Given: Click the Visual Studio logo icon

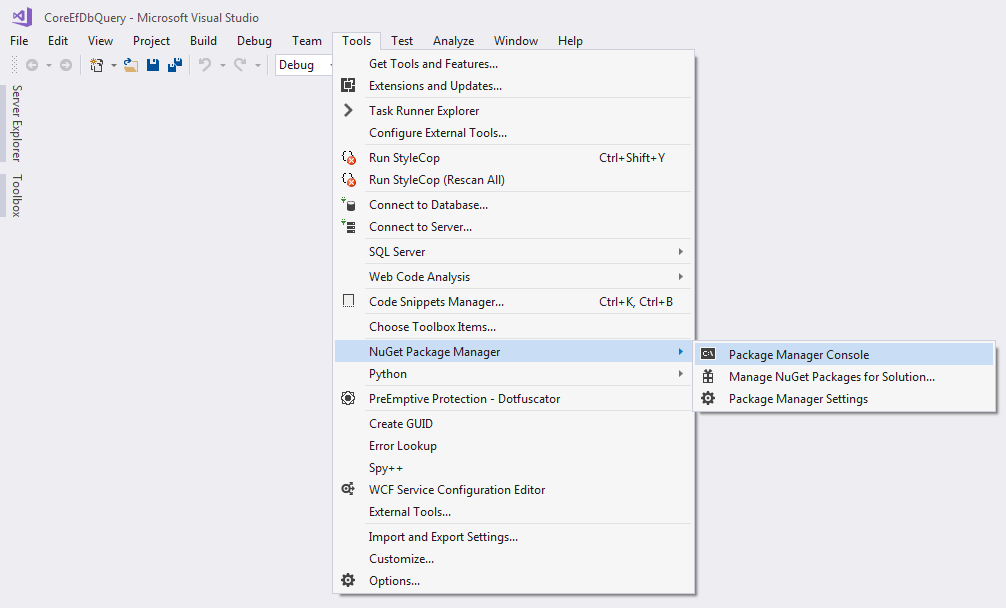Looking at the screenshot, I should [x=22, y=17].
